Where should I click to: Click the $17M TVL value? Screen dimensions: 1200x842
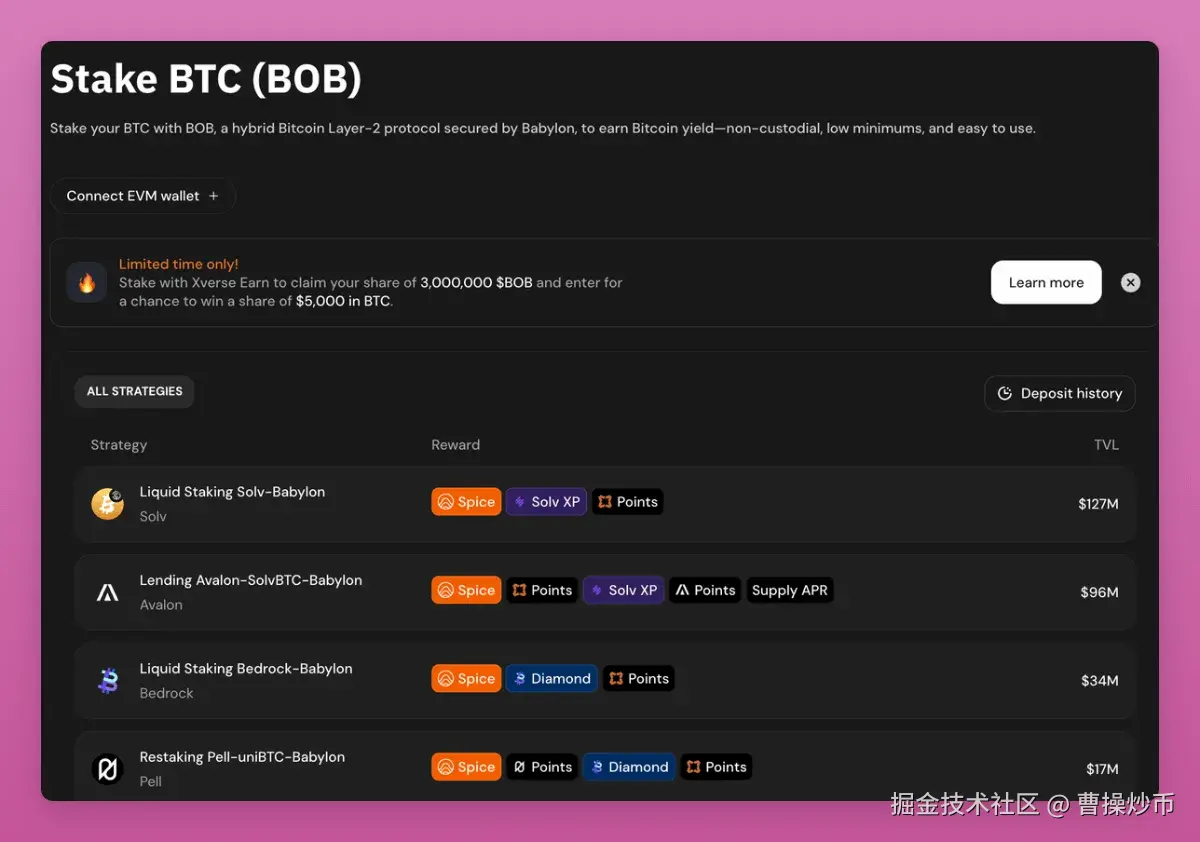[1102, 769]
